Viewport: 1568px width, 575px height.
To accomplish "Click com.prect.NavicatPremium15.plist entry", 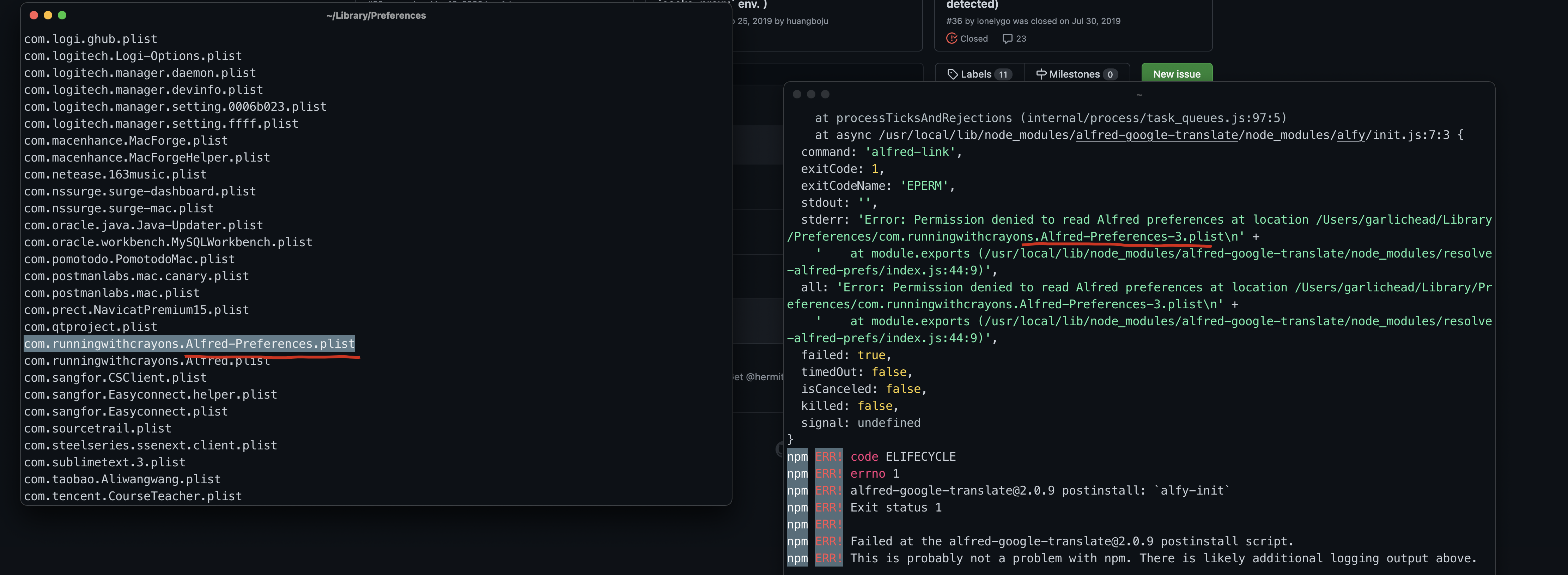I will 136,310.
